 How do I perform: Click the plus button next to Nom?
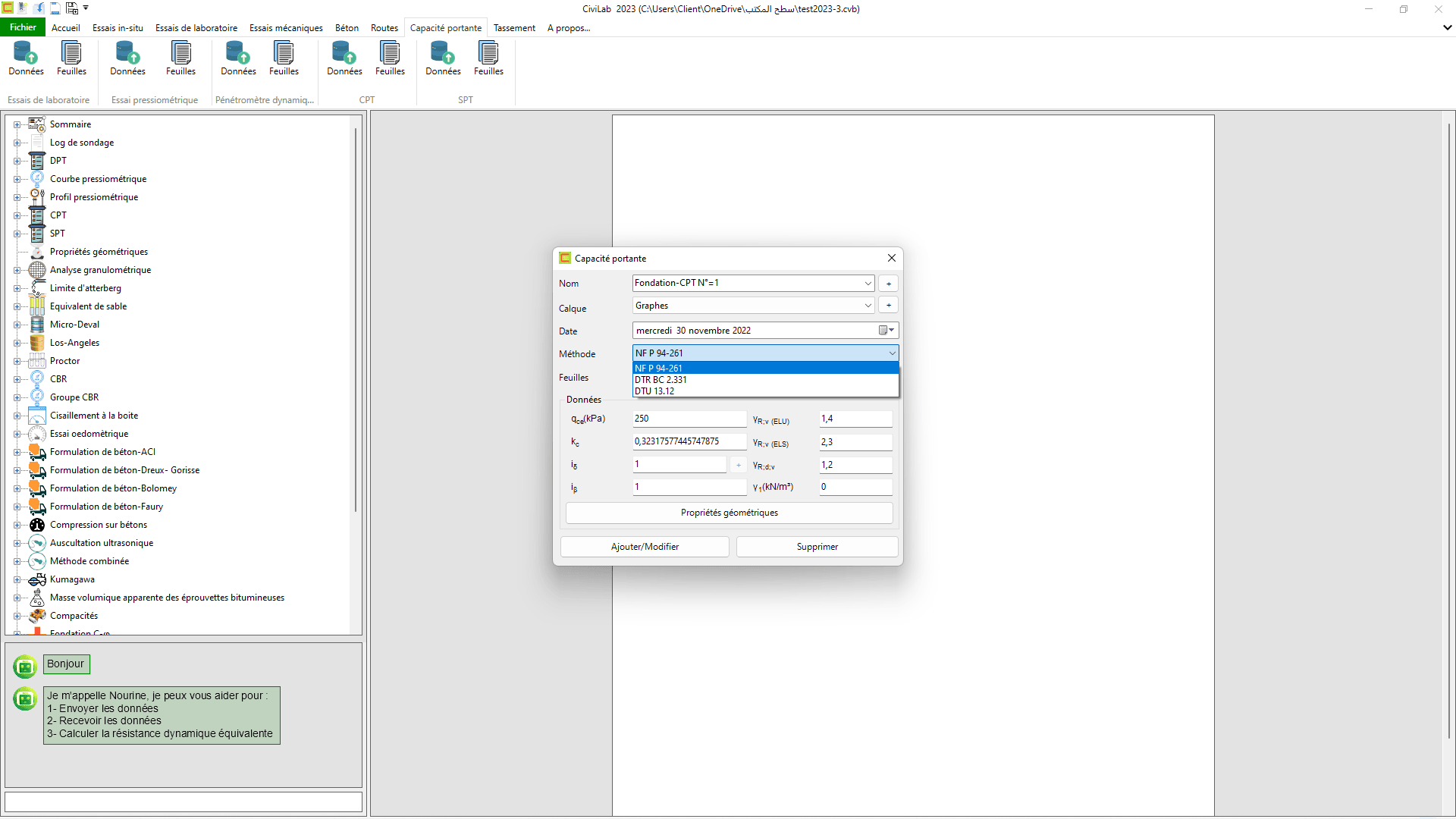click(889, 284)
